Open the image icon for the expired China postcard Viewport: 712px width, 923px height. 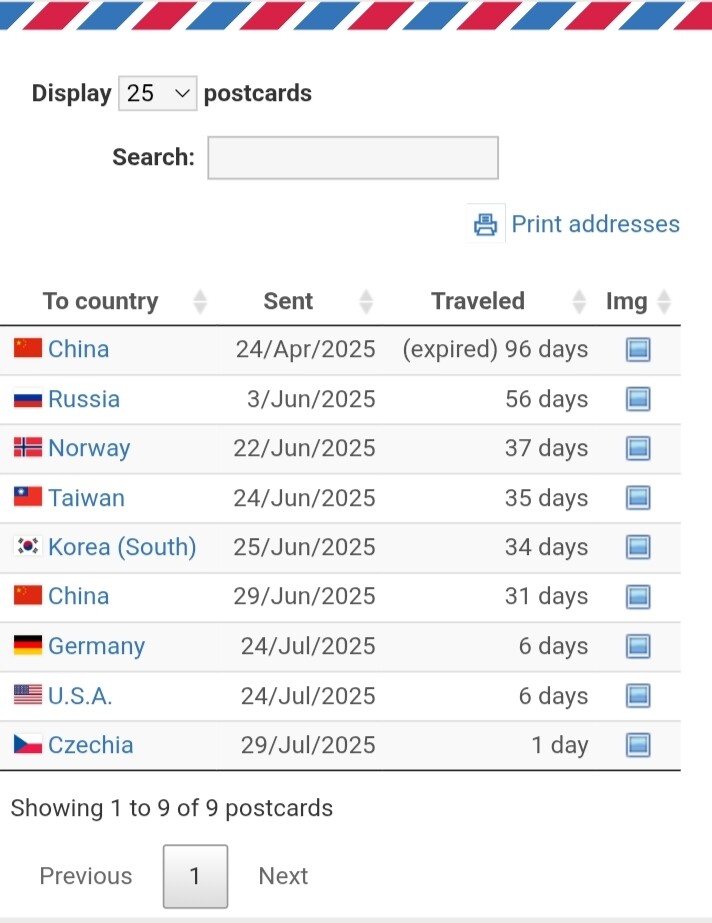(x=638, y=349)
